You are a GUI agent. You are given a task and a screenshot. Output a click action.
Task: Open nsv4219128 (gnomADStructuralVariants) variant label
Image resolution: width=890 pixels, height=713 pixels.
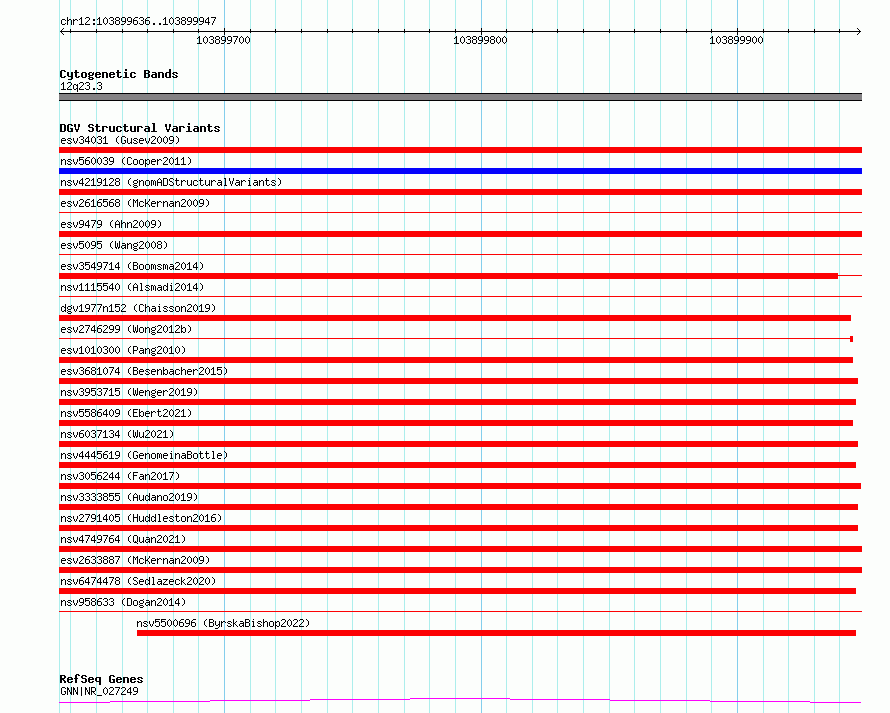click(171, 182)
